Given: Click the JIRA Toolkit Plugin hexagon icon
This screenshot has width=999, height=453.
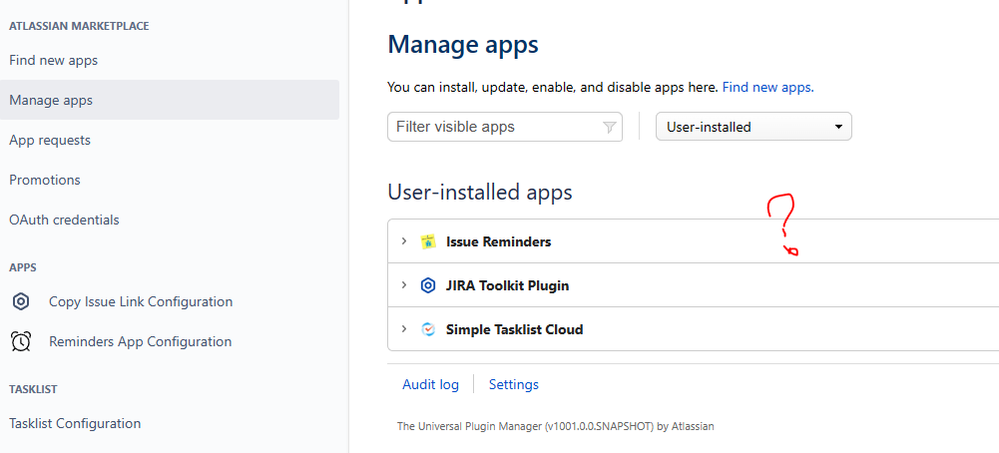Looking at the screenshot, I should pyautogui.click(x=428, y=285).
